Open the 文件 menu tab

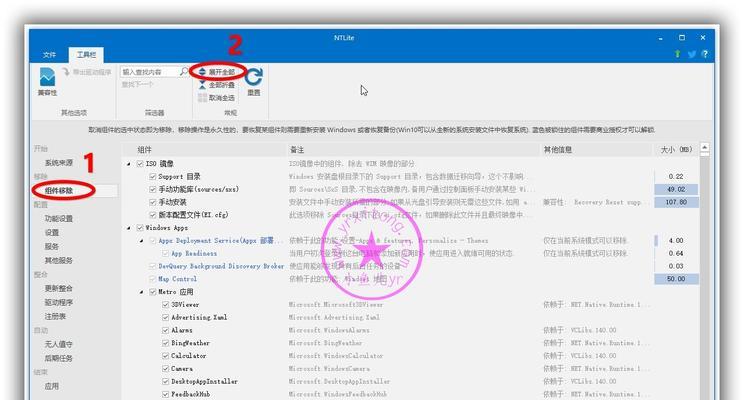pyautogui.click(x=49, y=55)
